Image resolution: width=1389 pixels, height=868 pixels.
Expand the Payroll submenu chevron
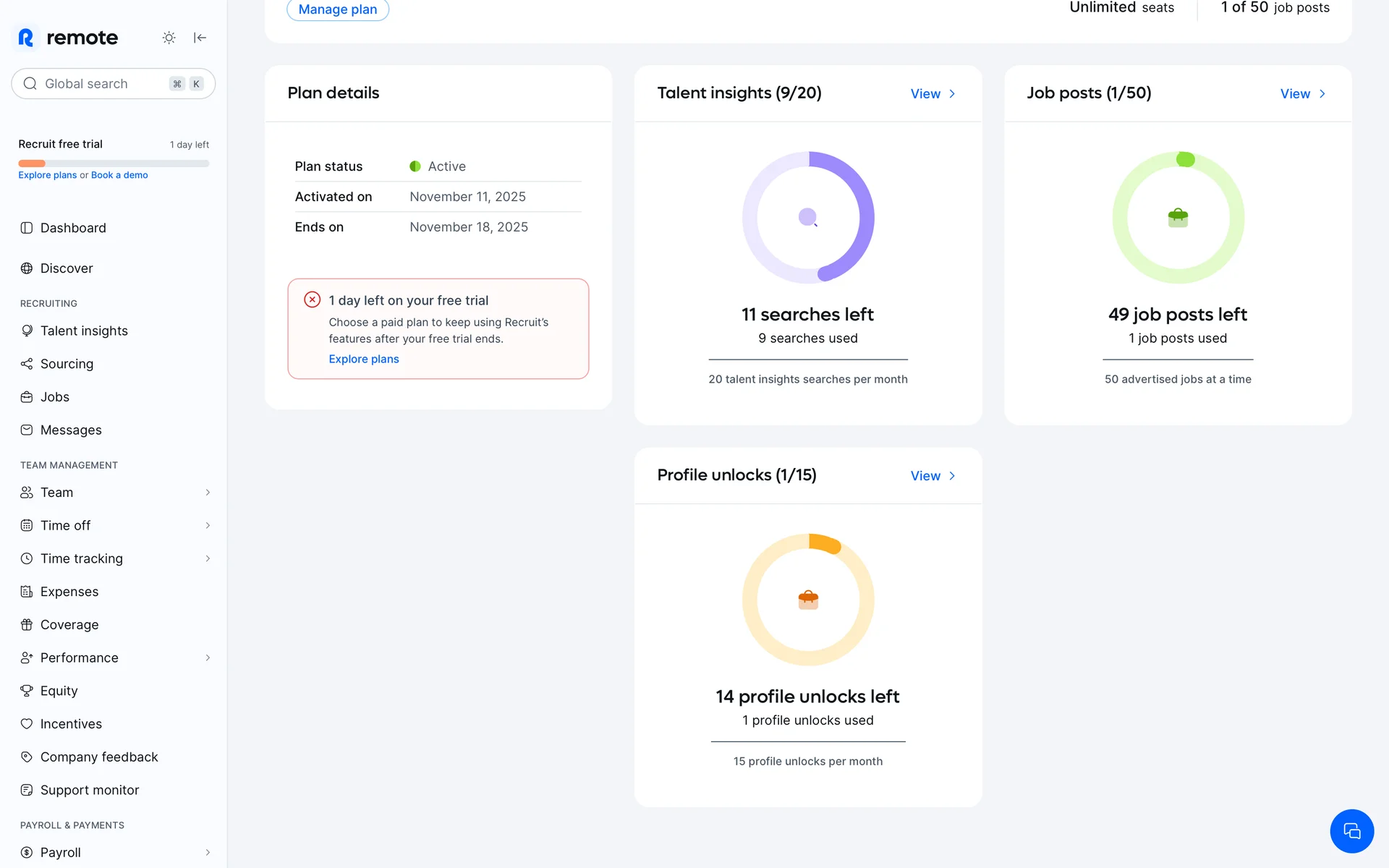[208, 852]
